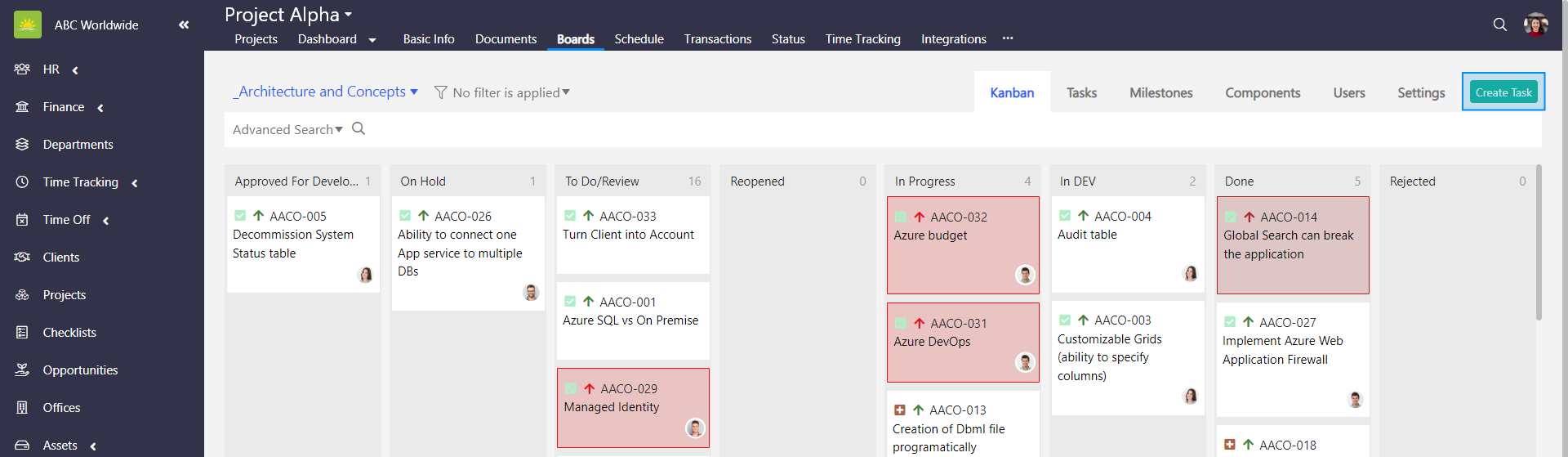This screenshot has height=457, width=1568.
Task: Toggle checkbox on AACO-026 card
Action: (405, 216)
